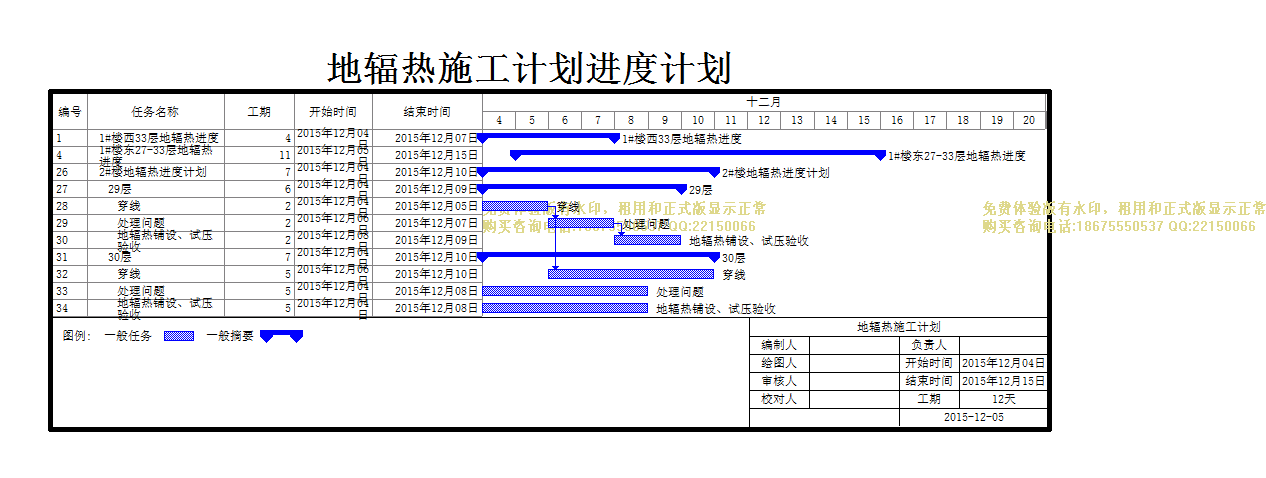The width and height of the screenshot is (1266, 478).
Task: Click the 开始时间 table column header
Action: tap(333, 112)
